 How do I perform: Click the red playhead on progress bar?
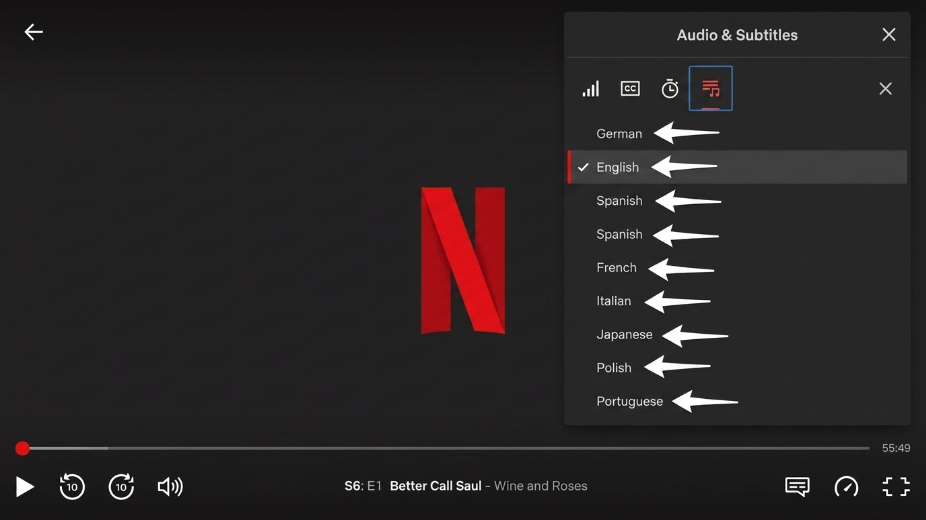click(x=22, y=449)
